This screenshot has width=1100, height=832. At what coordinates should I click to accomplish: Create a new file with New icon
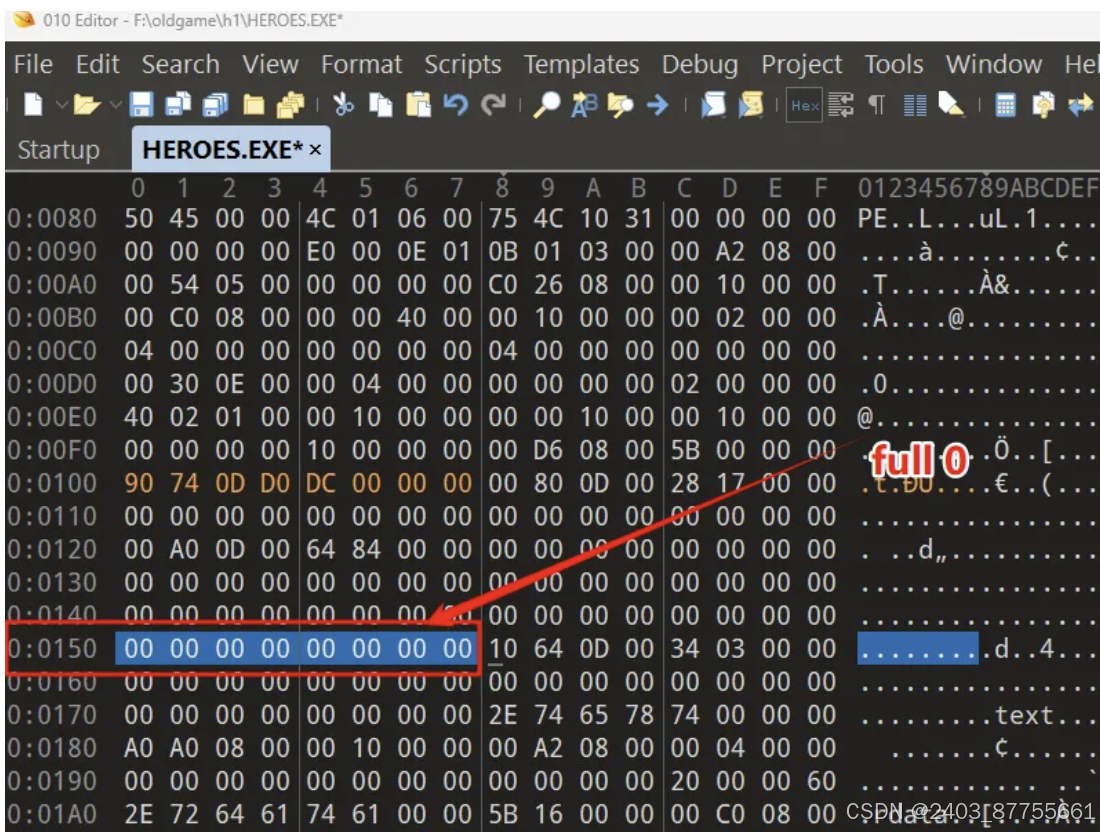pyautogui.click(x=33, y=105)
